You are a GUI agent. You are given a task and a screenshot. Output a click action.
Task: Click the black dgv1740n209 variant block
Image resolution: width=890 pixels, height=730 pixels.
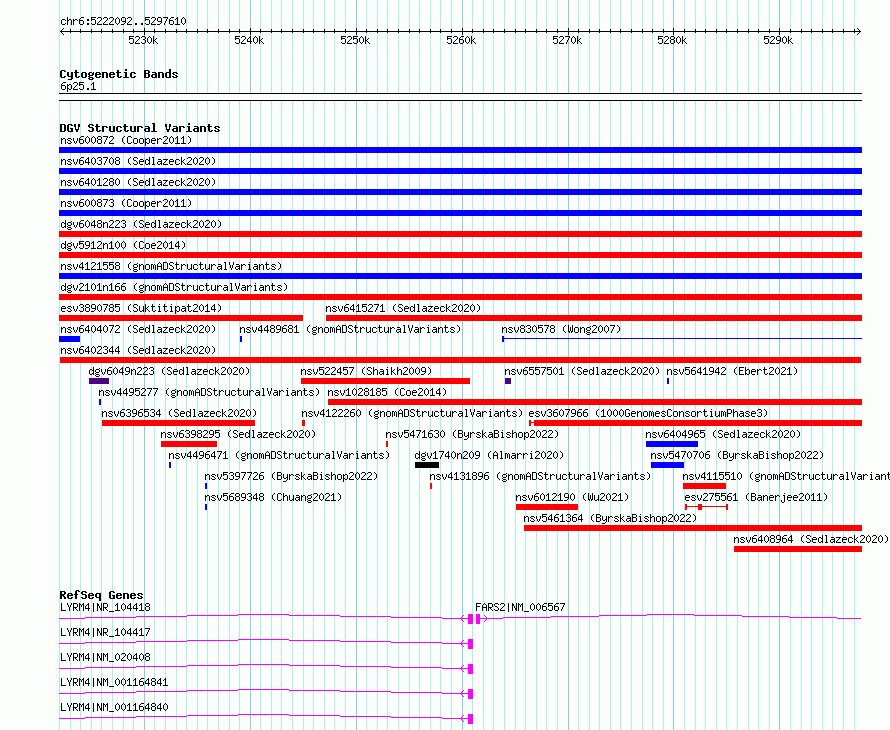click(427, 465)
